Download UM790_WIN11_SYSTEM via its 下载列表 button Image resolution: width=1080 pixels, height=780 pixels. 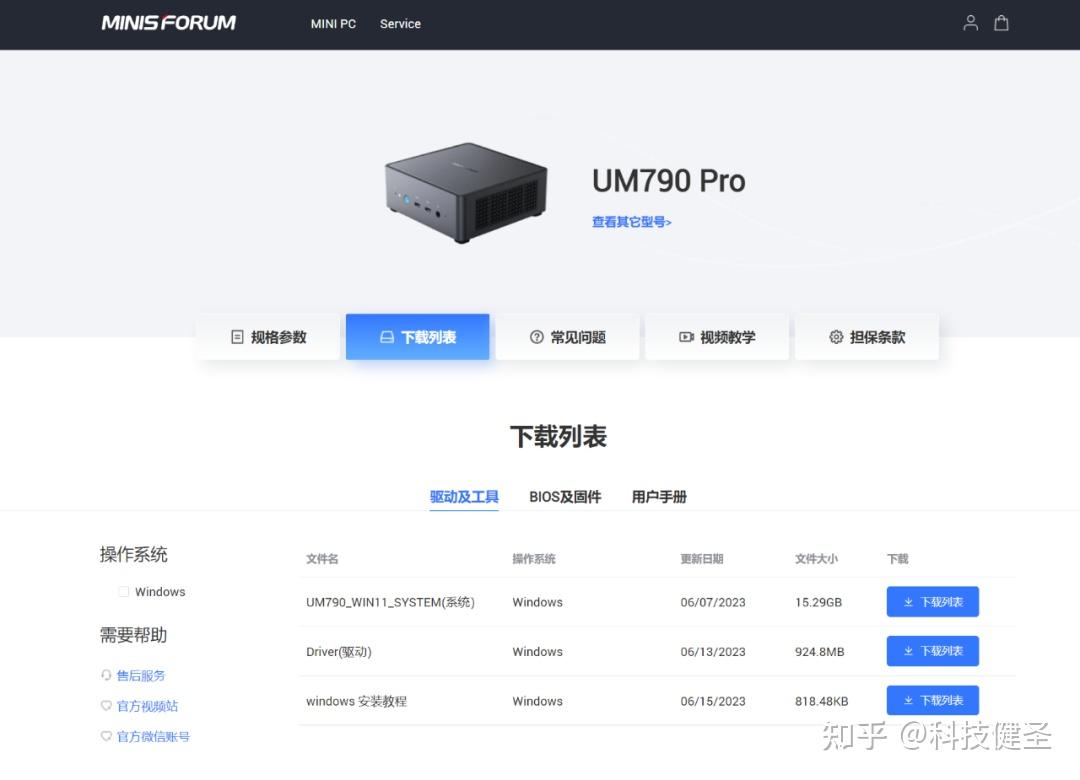tap(932, 601)
